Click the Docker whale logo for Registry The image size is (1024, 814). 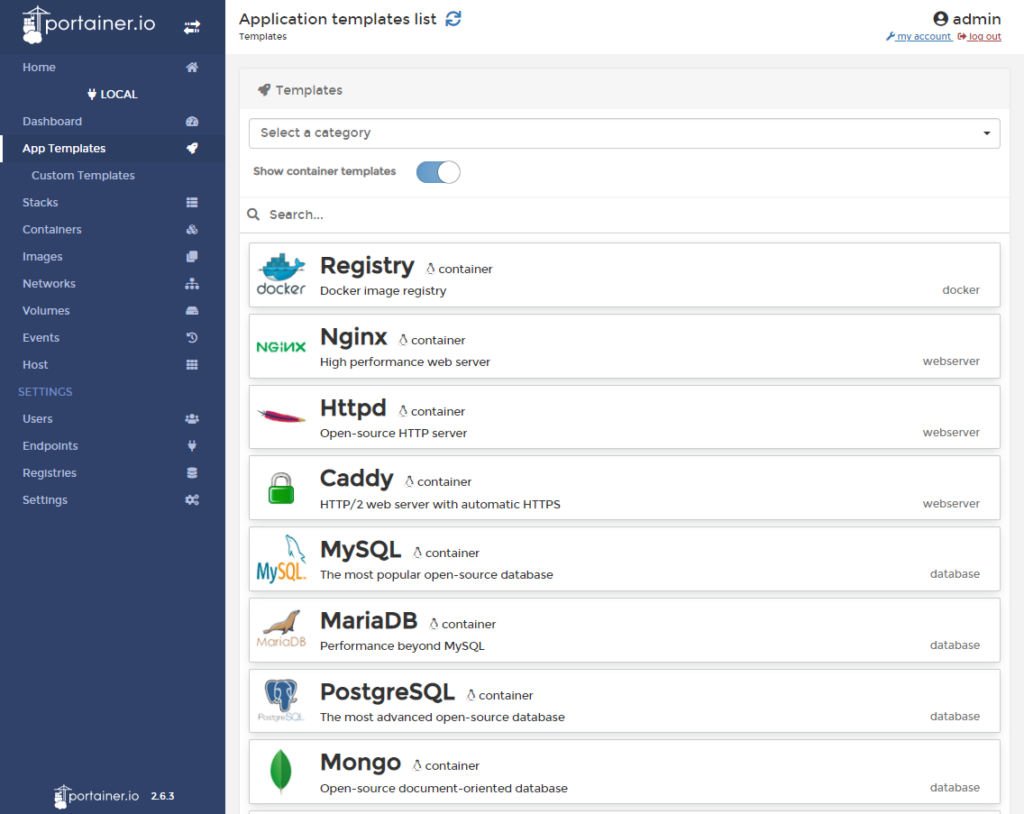point(281,274)
